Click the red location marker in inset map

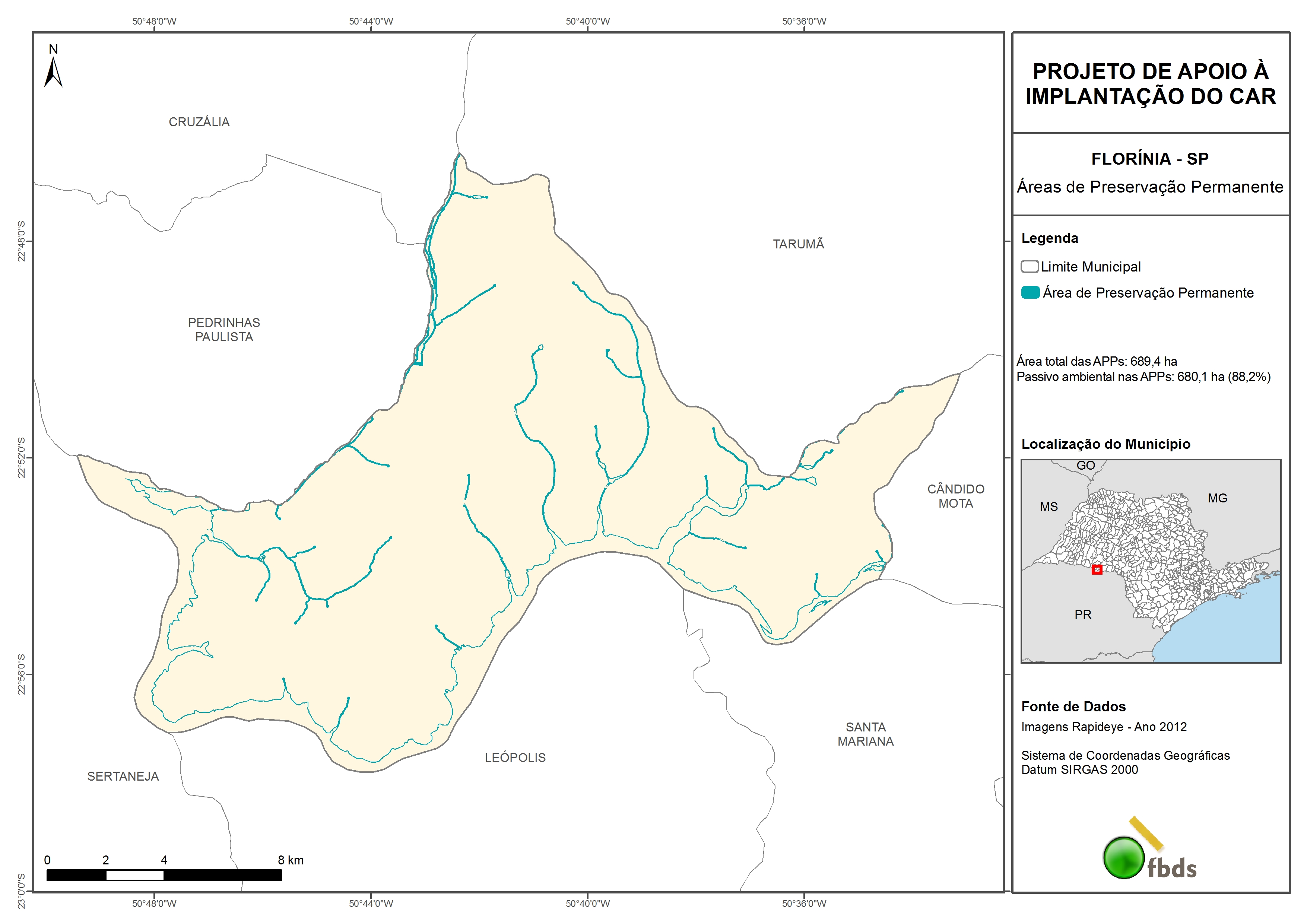point(1097,569)
